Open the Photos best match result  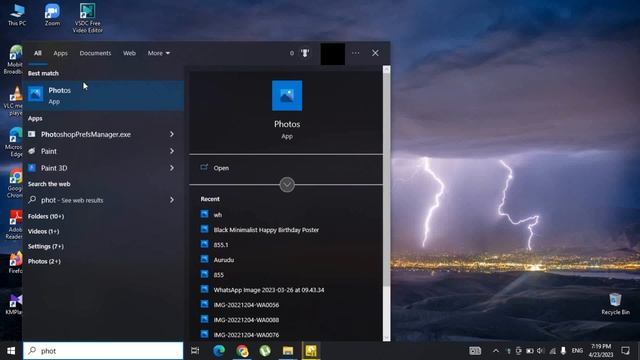coord(103,95)
